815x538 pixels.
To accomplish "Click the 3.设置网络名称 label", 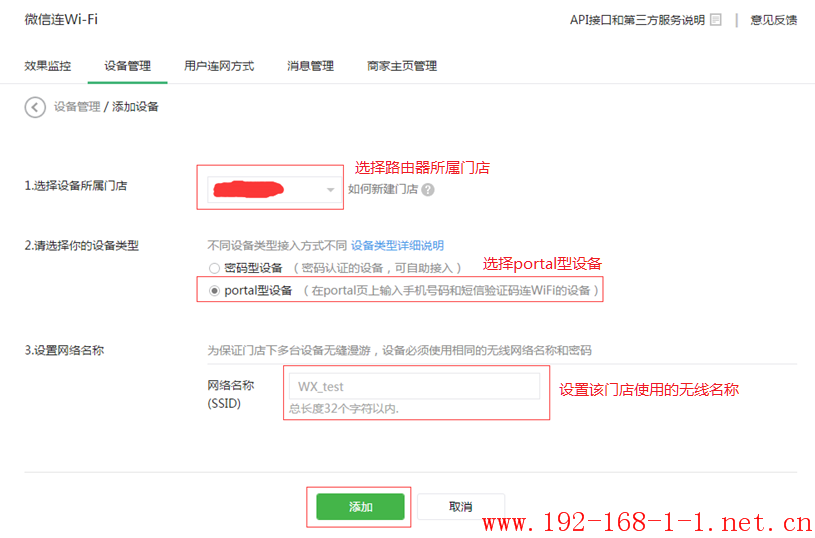I will [x=64, y=350].
